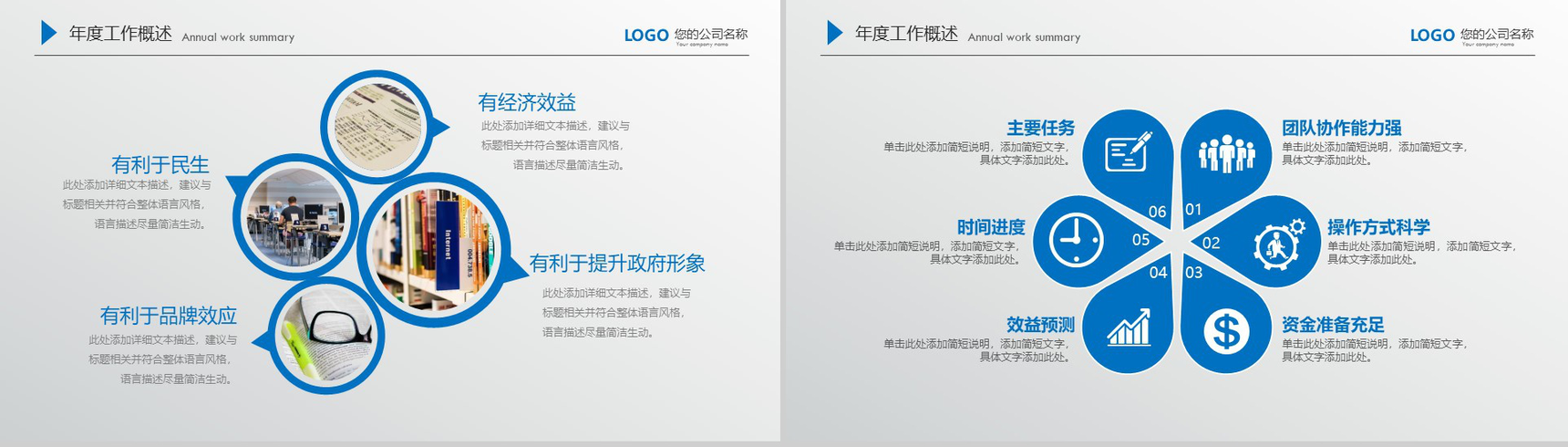Select the left slide title 年度工作概述

(120, 34)
